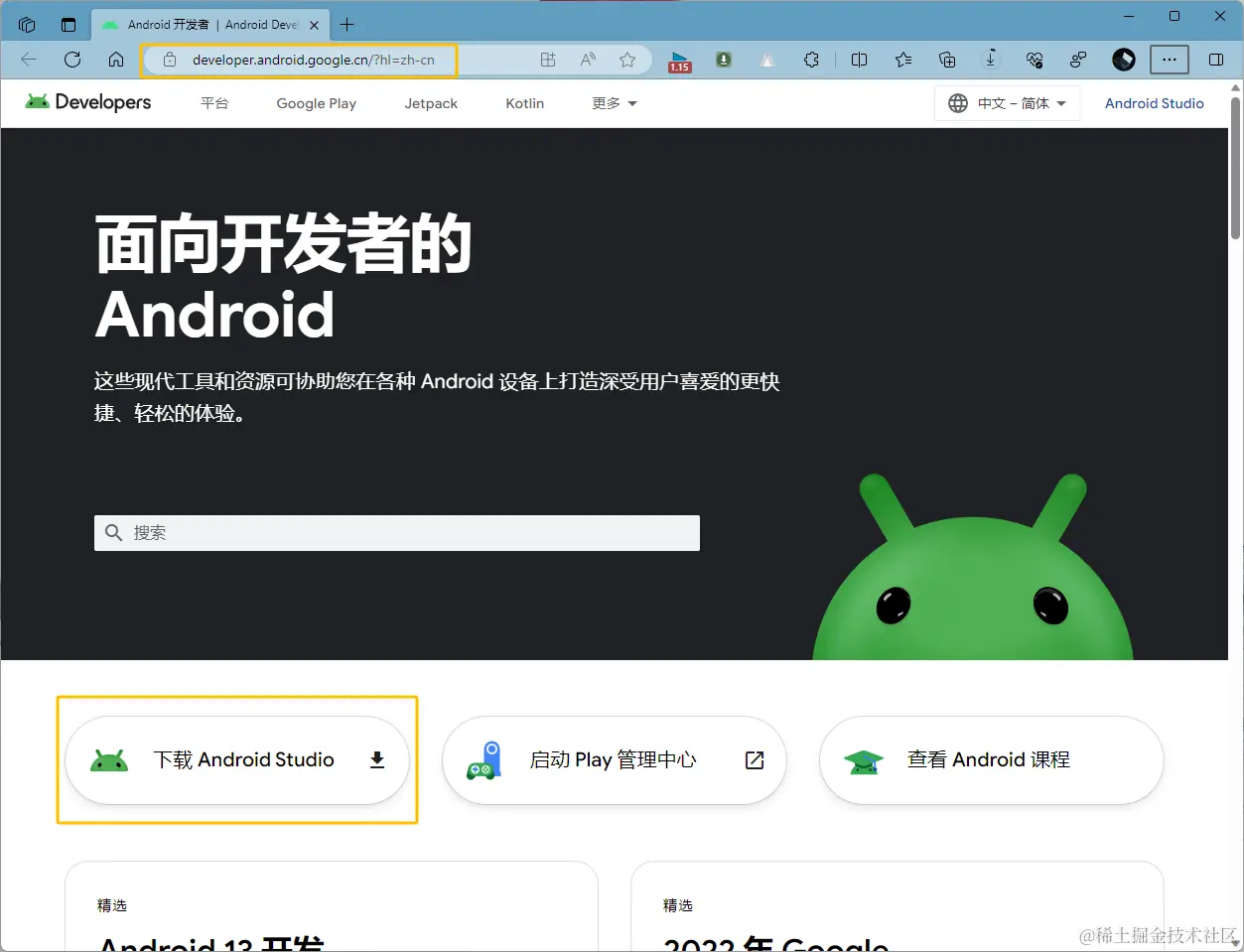Open Settings and more menu
Image resolution: width=1244 pixels, height=952 pixels.
(x=1170, y=60)
